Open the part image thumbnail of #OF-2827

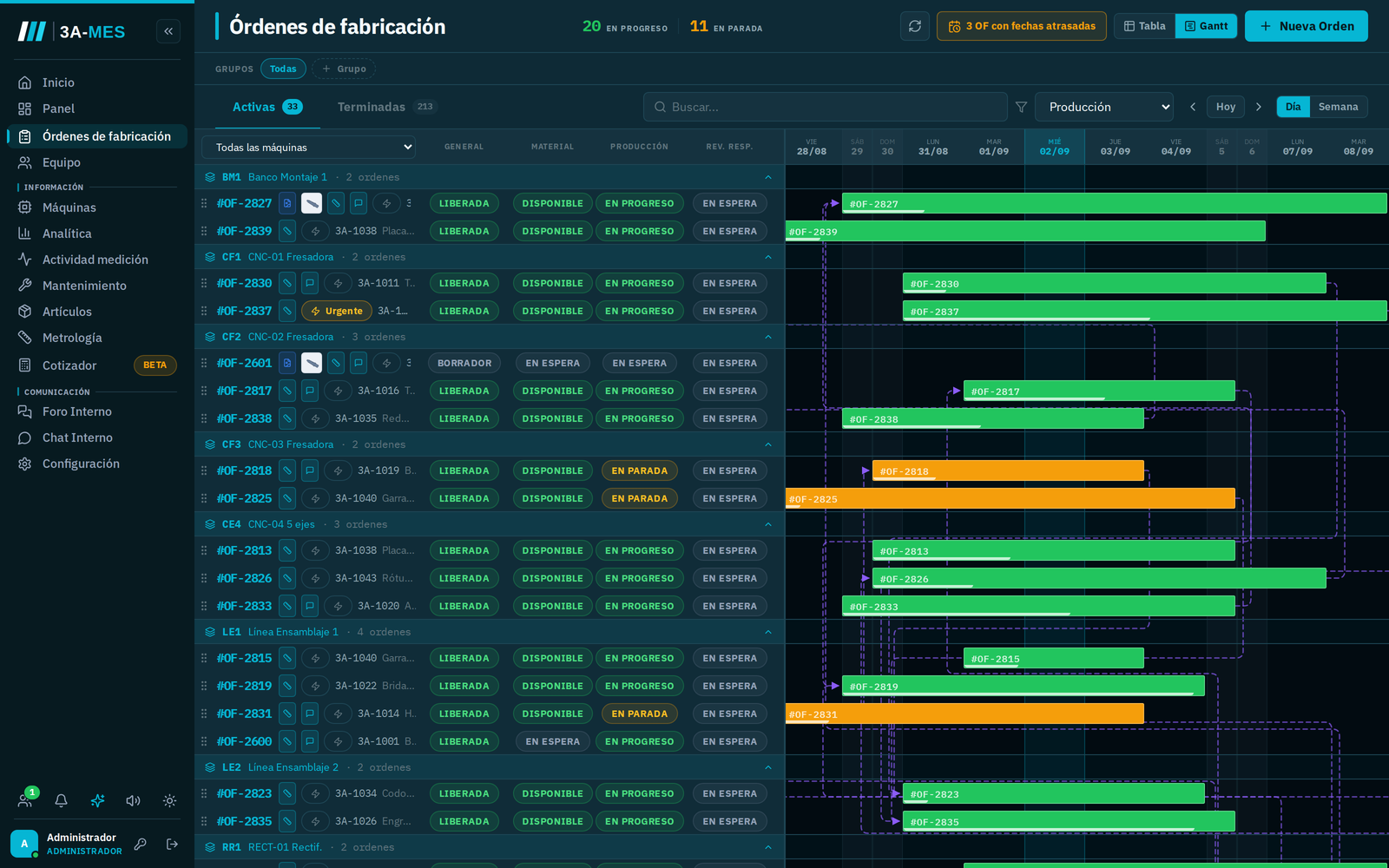312,203
